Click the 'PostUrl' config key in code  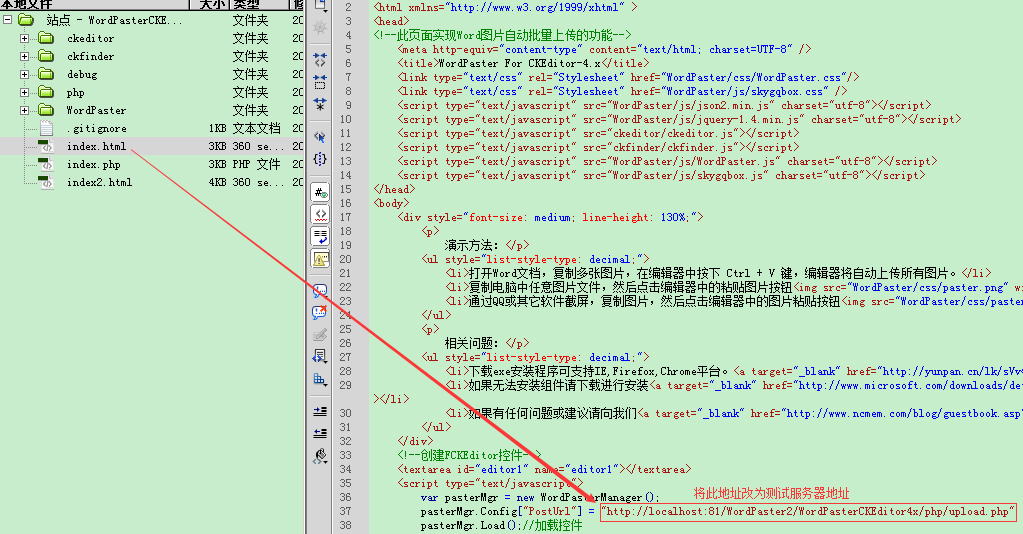click(549, 512)
